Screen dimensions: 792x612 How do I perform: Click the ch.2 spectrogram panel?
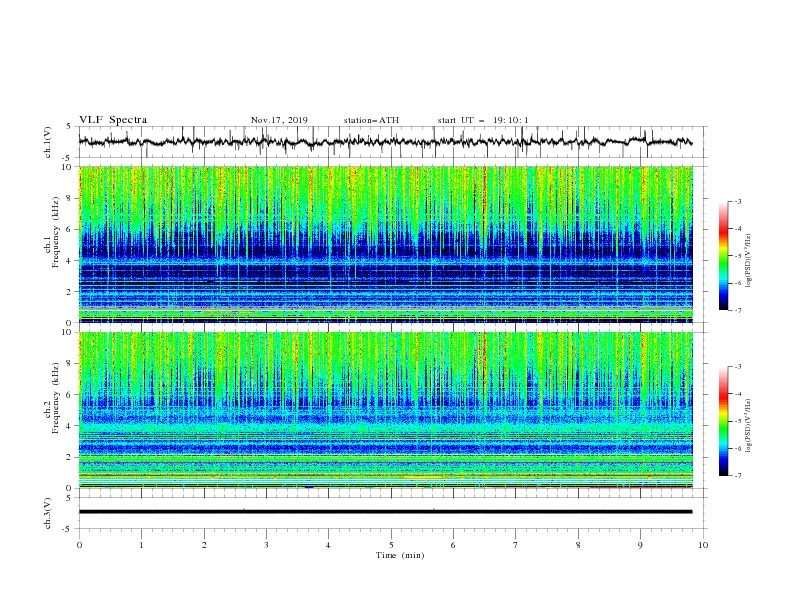click(x=385, y=410)
